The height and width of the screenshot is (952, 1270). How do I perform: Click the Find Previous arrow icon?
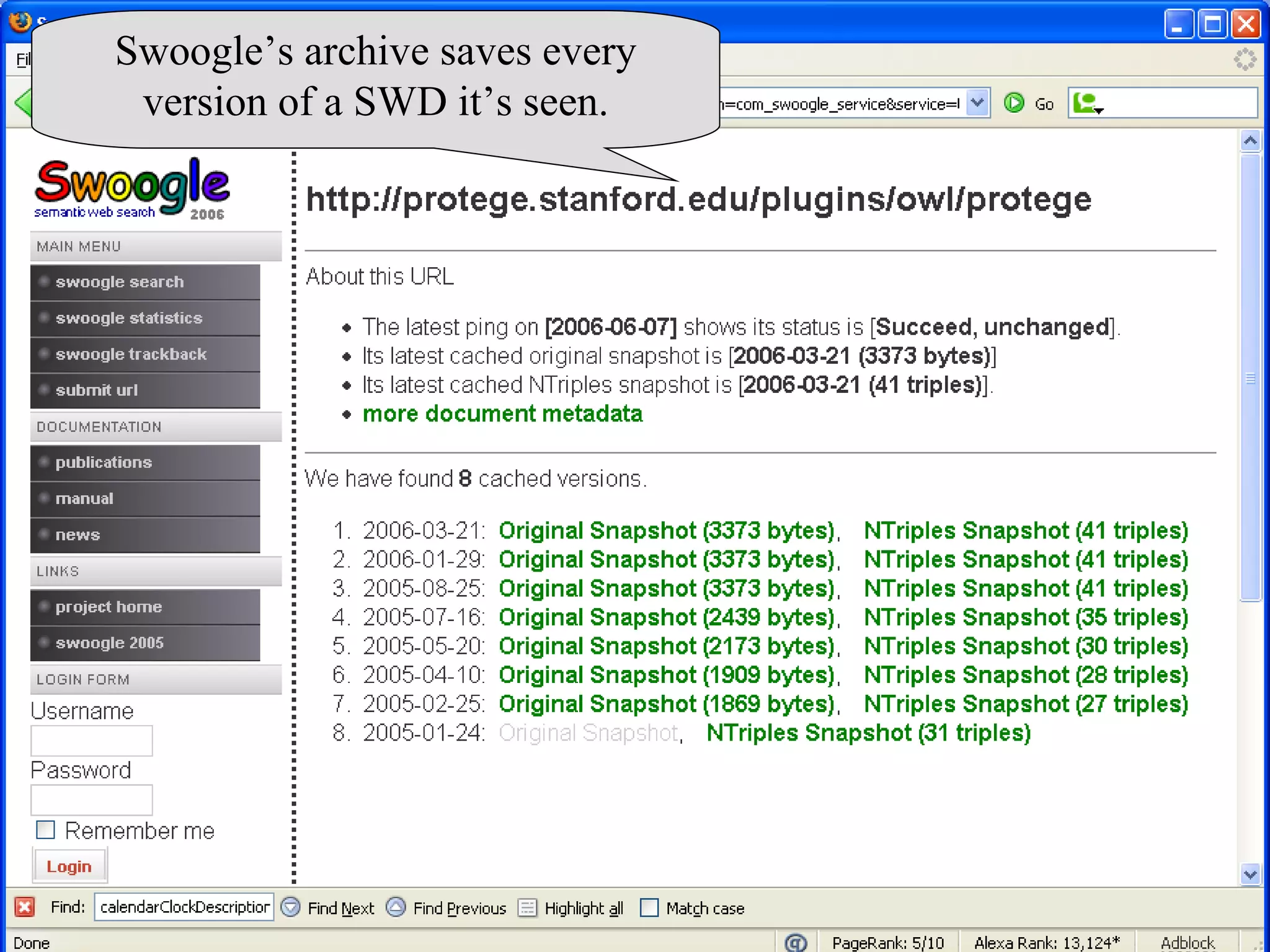[396, 907]
